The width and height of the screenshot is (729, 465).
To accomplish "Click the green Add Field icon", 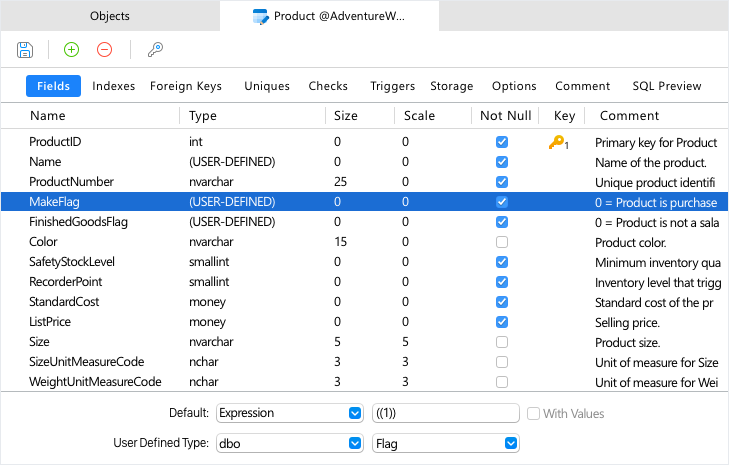I will click(x=71, y=50).
